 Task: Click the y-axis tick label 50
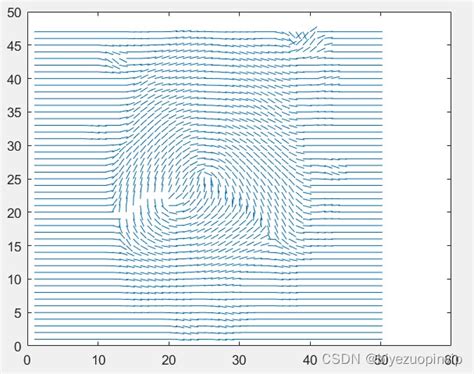[14, 13]
